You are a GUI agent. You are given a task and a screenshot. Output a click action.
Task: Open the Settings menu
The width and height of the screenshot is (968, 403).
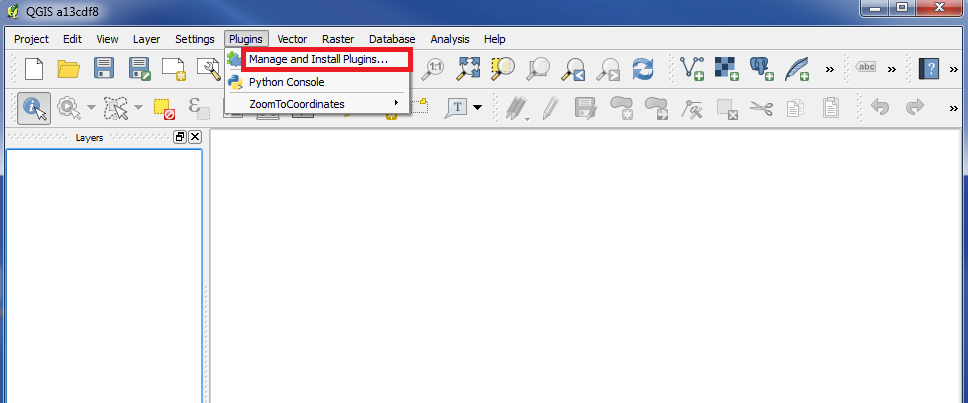194,39
